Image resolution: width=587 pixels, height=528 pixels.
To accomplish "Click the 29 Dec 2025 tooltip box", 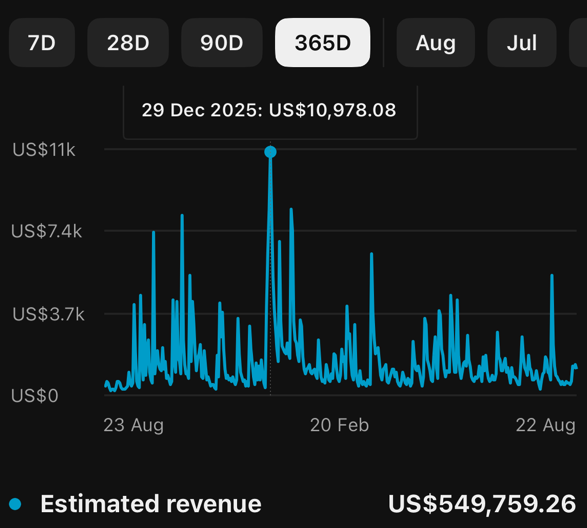I will click(x=270, y=112).
